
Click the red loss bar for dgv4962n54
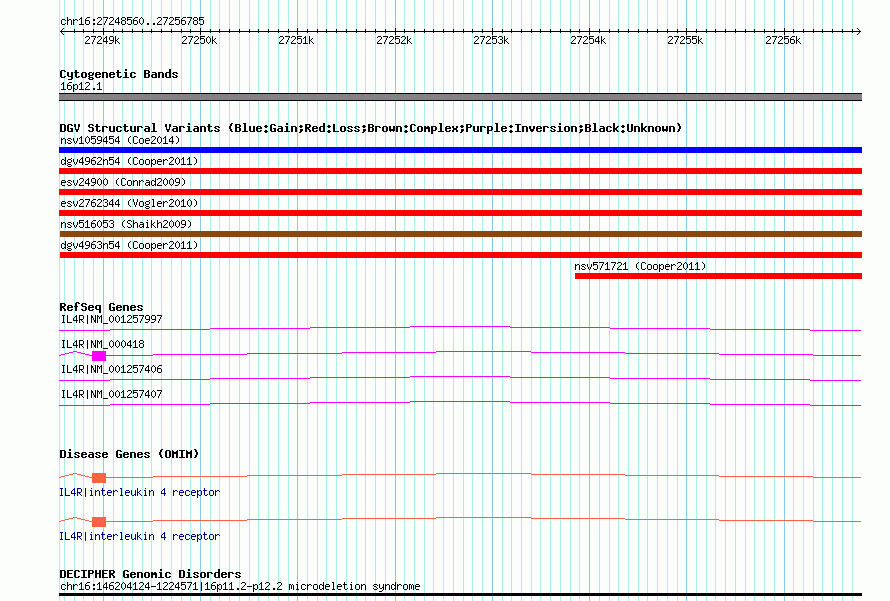click(x=460, y=171)
